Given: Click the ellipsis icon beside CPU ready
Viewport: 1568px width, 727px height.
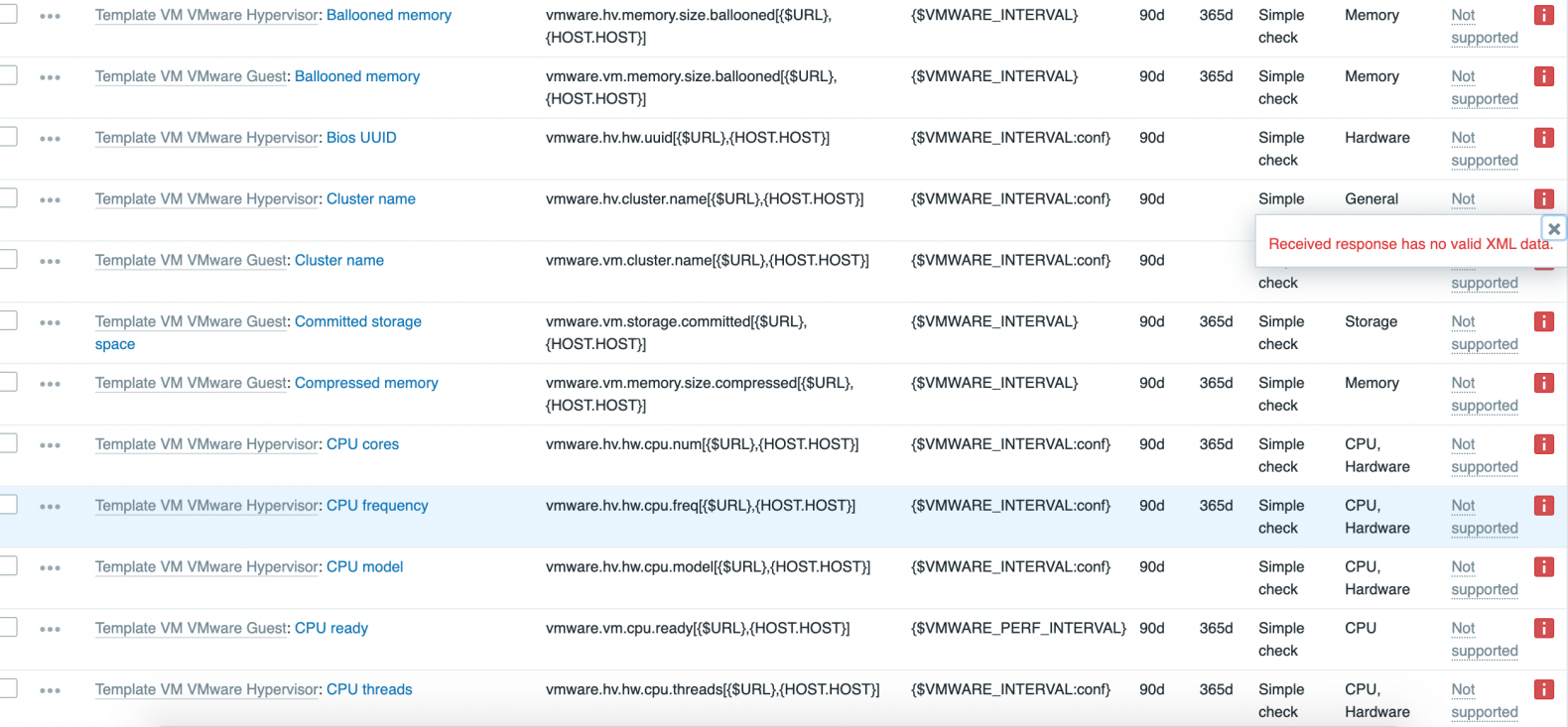Looking at the screenshot, I should (51, 630).
